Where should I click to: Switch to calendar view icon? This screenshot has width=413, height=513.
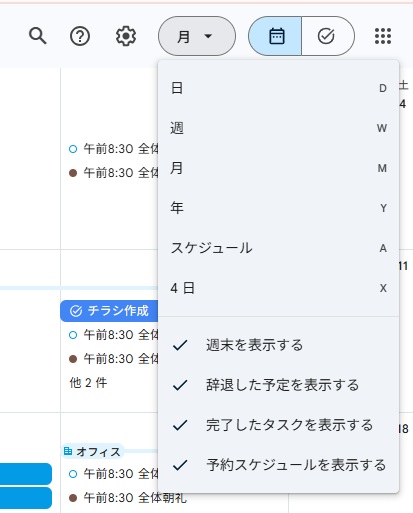point(275,36)
